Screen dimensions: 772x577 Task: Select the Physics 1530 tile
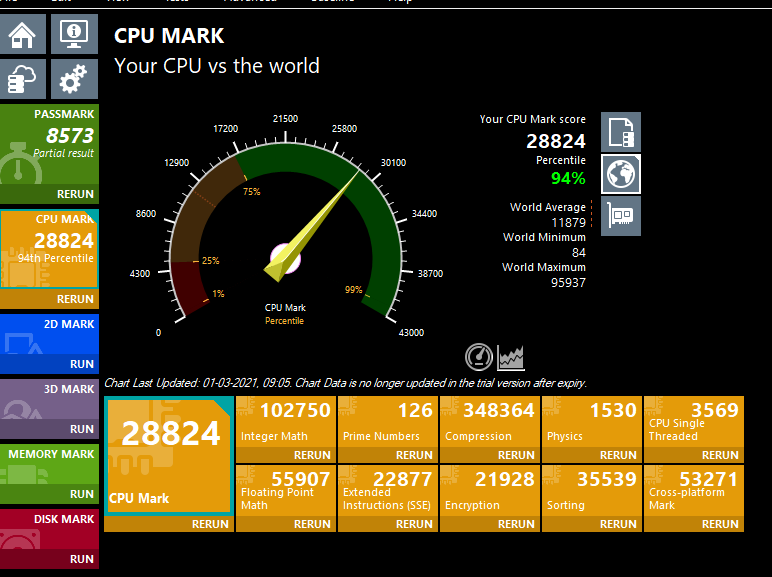click(592, 422)
